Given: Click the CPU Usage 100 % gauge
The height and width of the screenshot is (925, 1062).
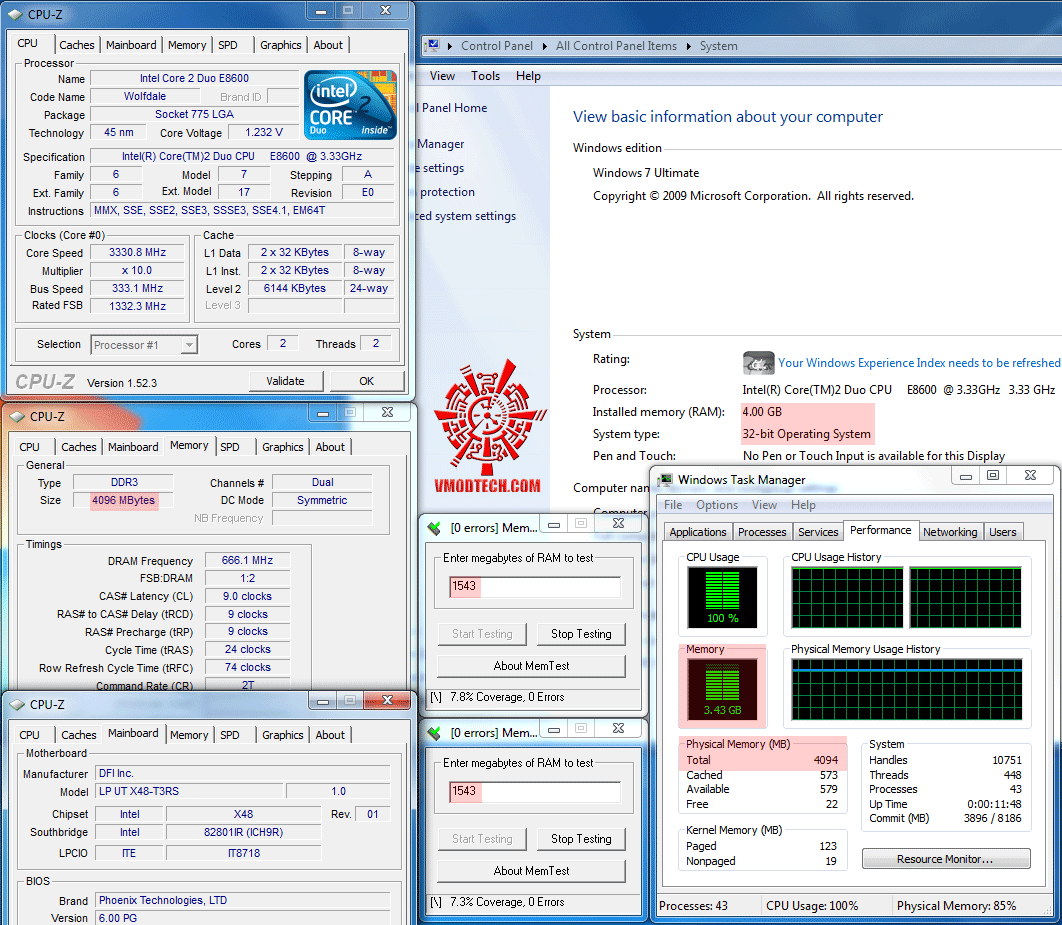Looking at the screenshot, I should (x=723, y=597).
